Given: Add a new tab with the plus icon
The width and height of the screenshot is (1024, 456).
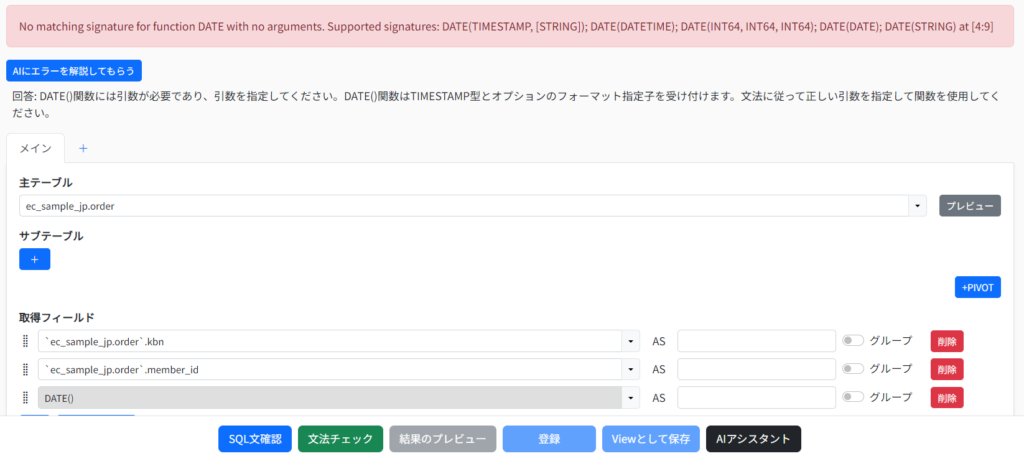Looking at the screenshot, I should coord(83,148).
